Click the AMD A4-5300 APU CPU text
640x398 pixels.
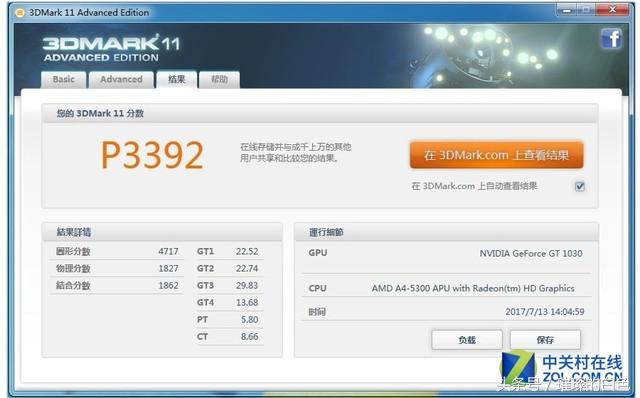(x=473, y=288)
